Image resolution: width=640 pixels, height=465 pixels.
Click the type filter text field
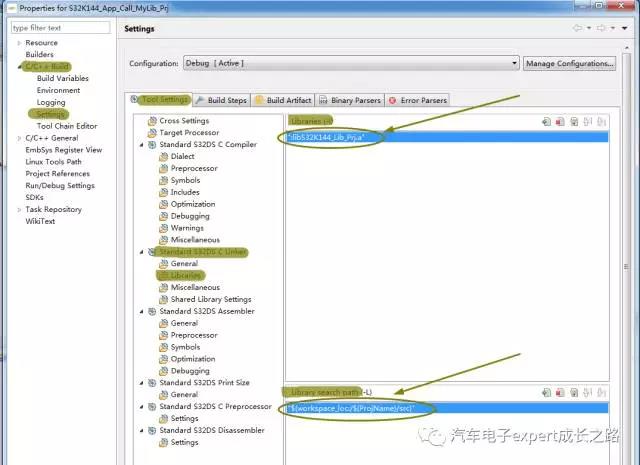tap(61, 28)
